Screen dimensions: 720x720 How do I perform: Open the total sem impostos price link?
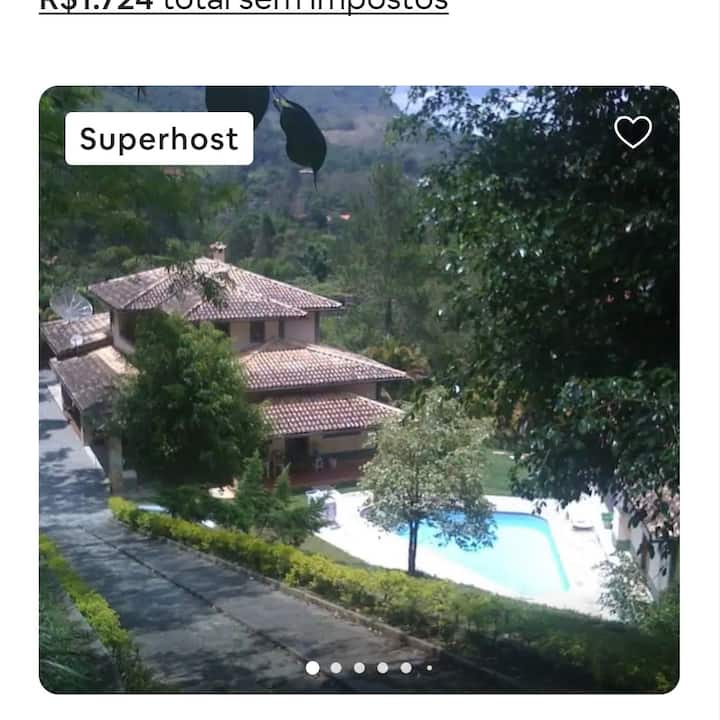244,6
